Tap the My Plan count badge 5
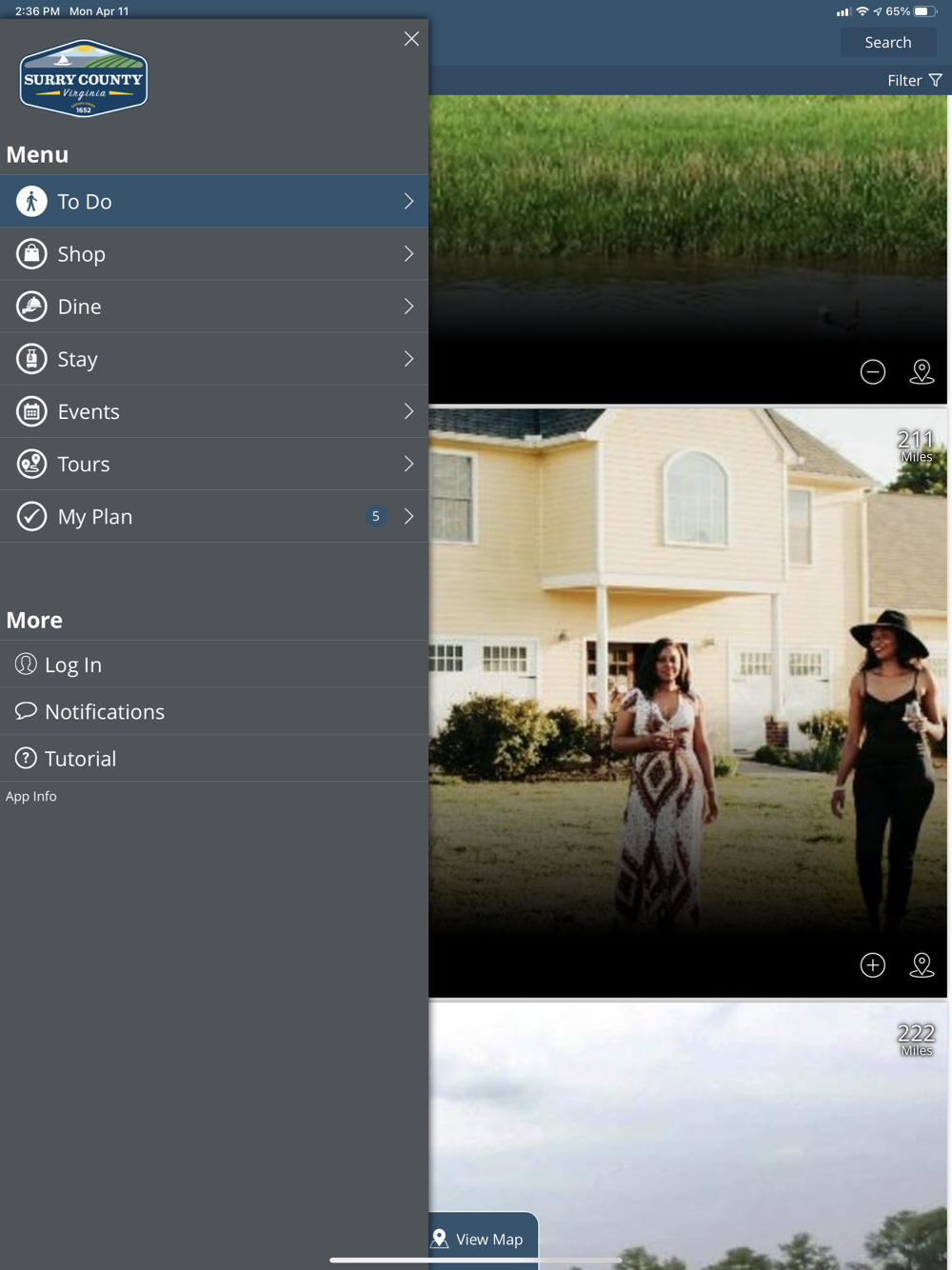This screenshot has height=1270, width=952. pyautogui.click(x=376, y=516)
